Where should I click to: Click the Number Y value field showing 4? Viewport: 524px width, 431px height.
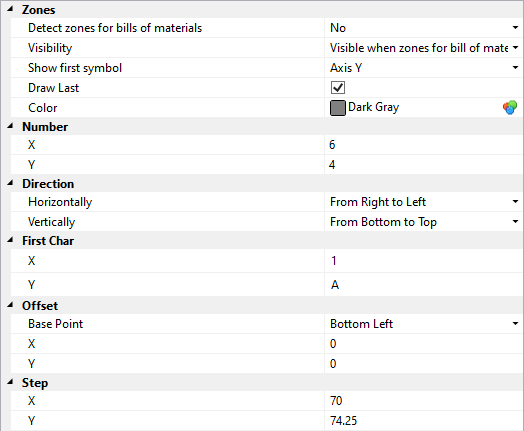click(x=424, y=165)
